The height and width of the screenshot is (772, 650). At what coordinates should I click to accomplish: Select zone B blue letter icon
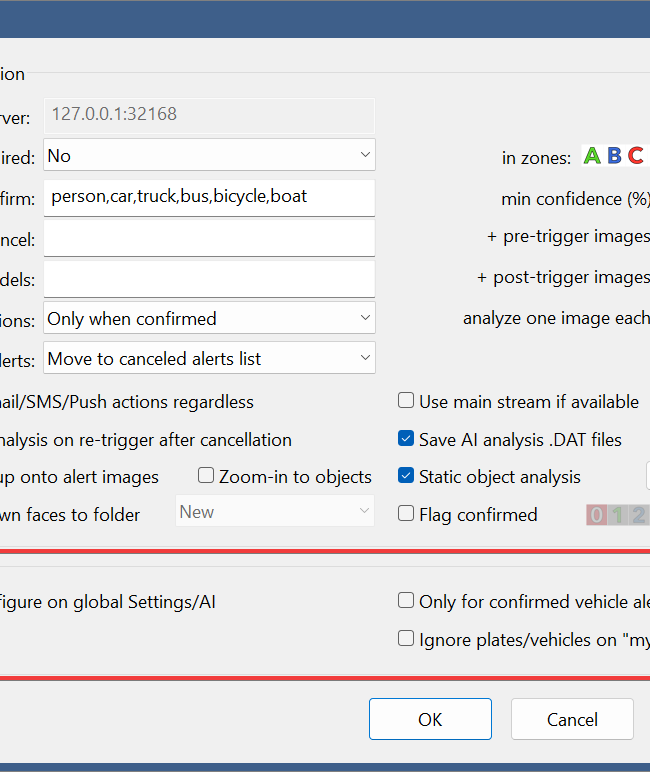pos(614,156)
